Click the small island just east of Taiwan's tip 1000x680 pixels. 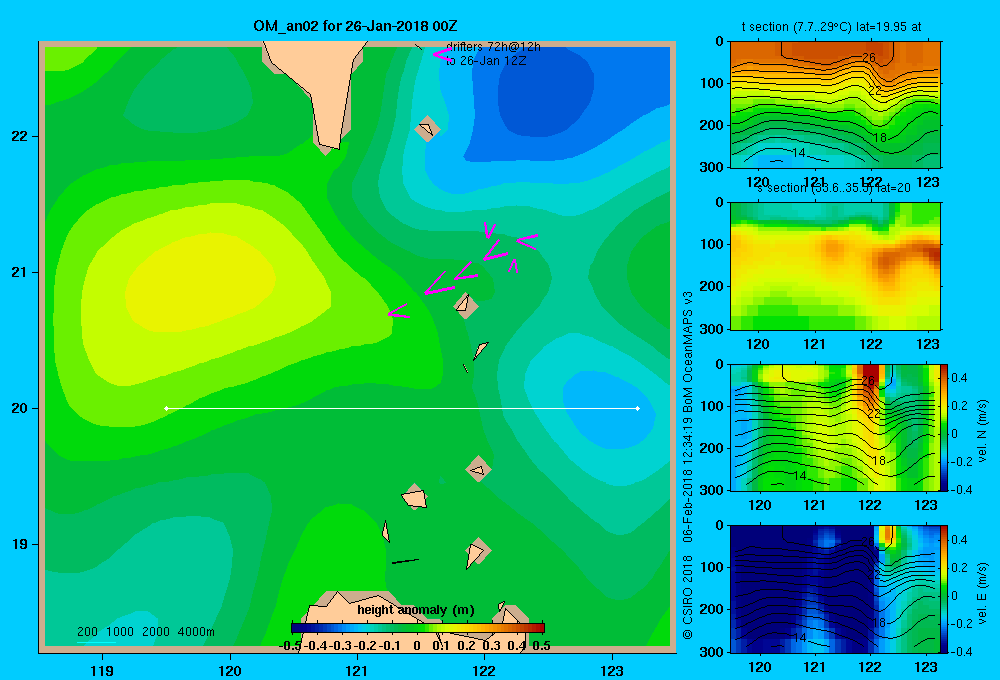[427, 129]
